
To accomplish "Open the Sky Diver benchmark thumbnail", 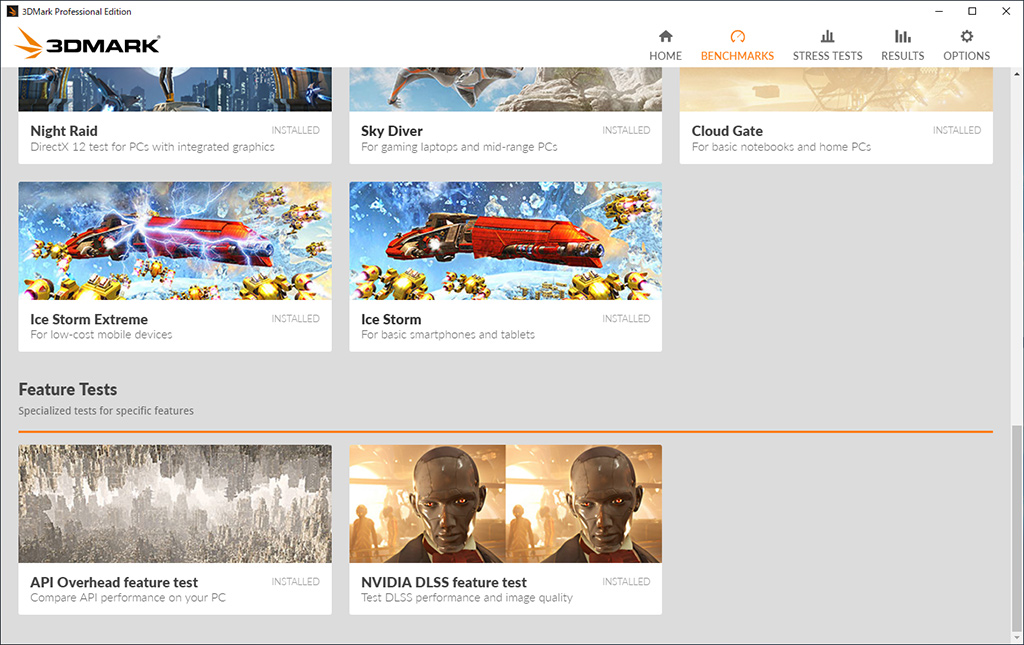I will coord(505,89).
